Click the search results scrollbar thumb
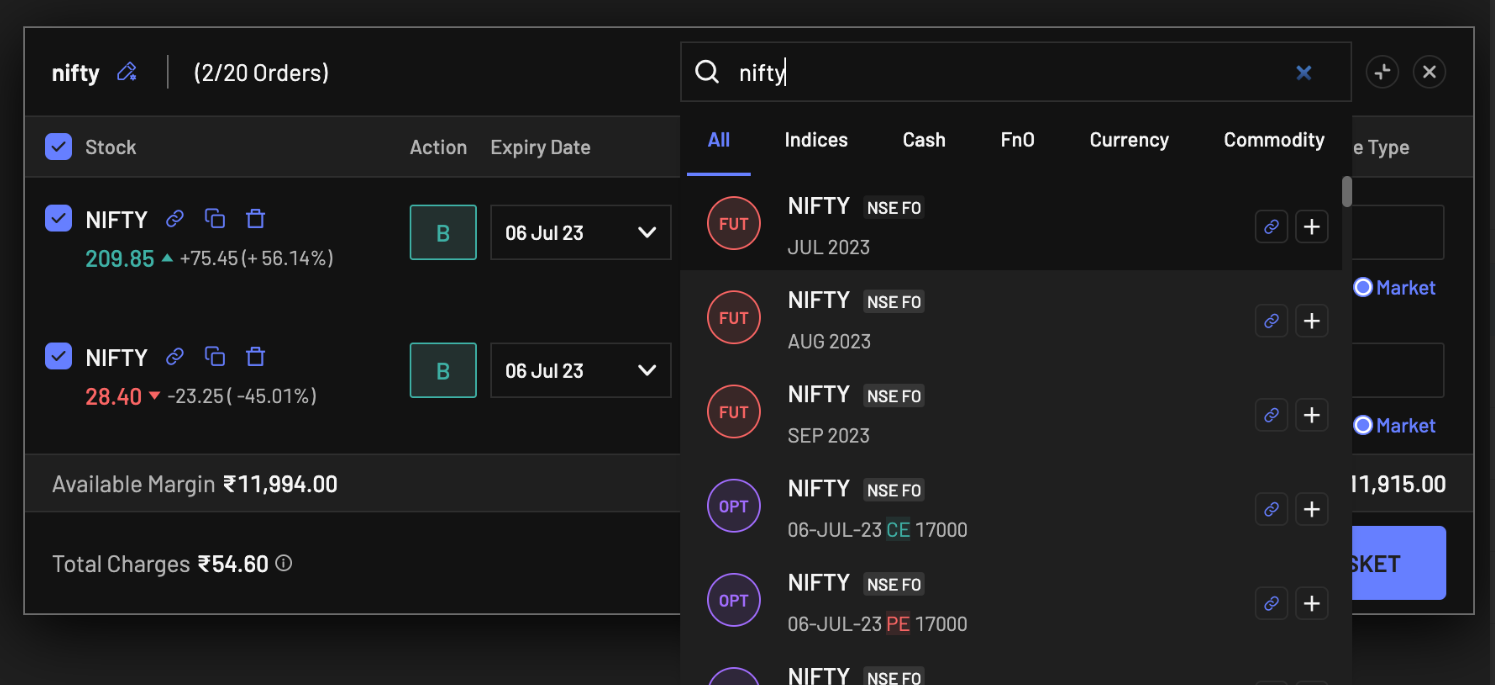The width and height of the screenshot is (1495, 685). tap(1346, 192)
